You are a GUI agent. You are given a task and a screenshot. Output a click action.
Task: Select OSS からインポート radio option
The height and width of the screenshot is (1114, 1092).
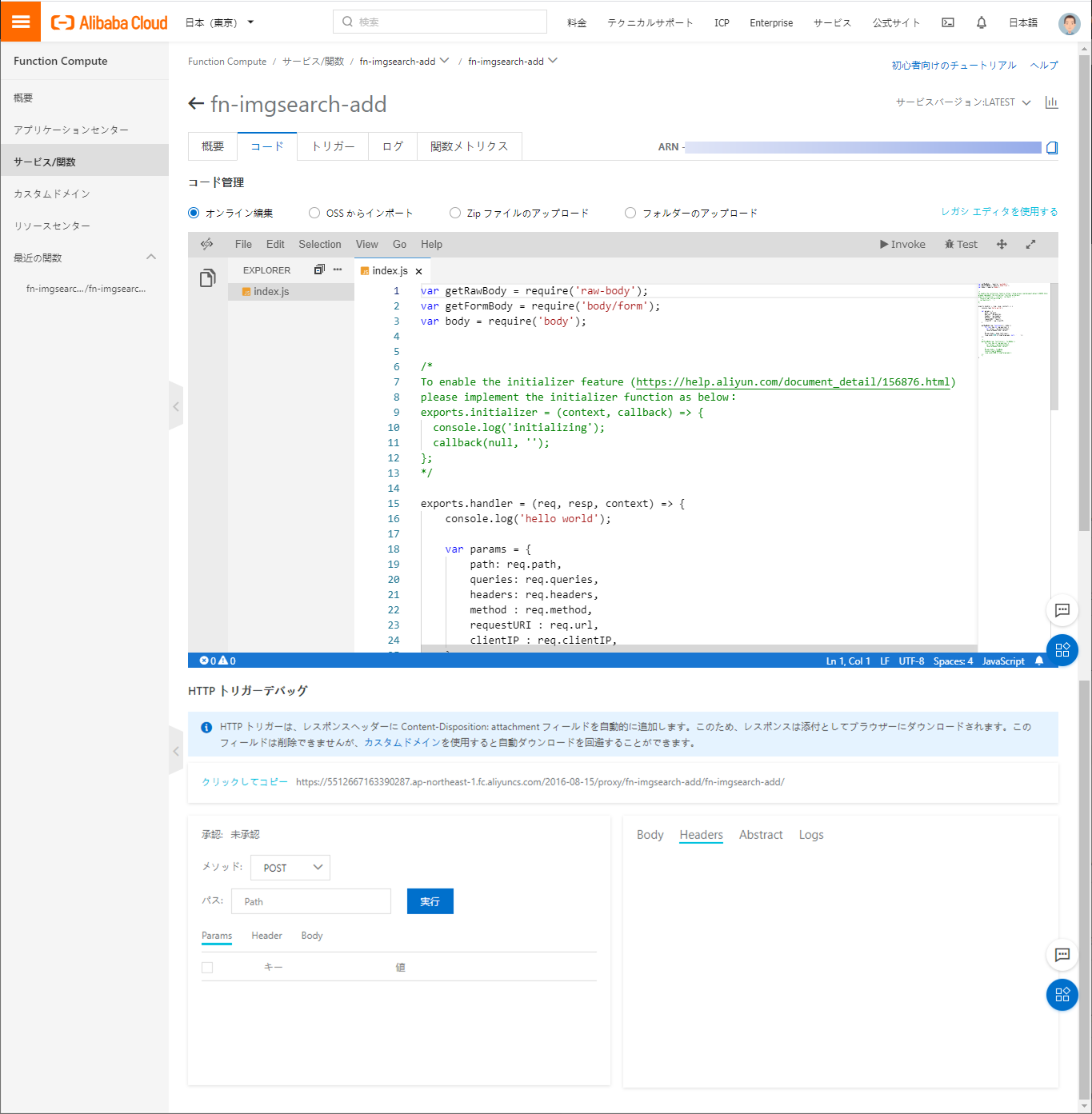click(x=314, y=213)
